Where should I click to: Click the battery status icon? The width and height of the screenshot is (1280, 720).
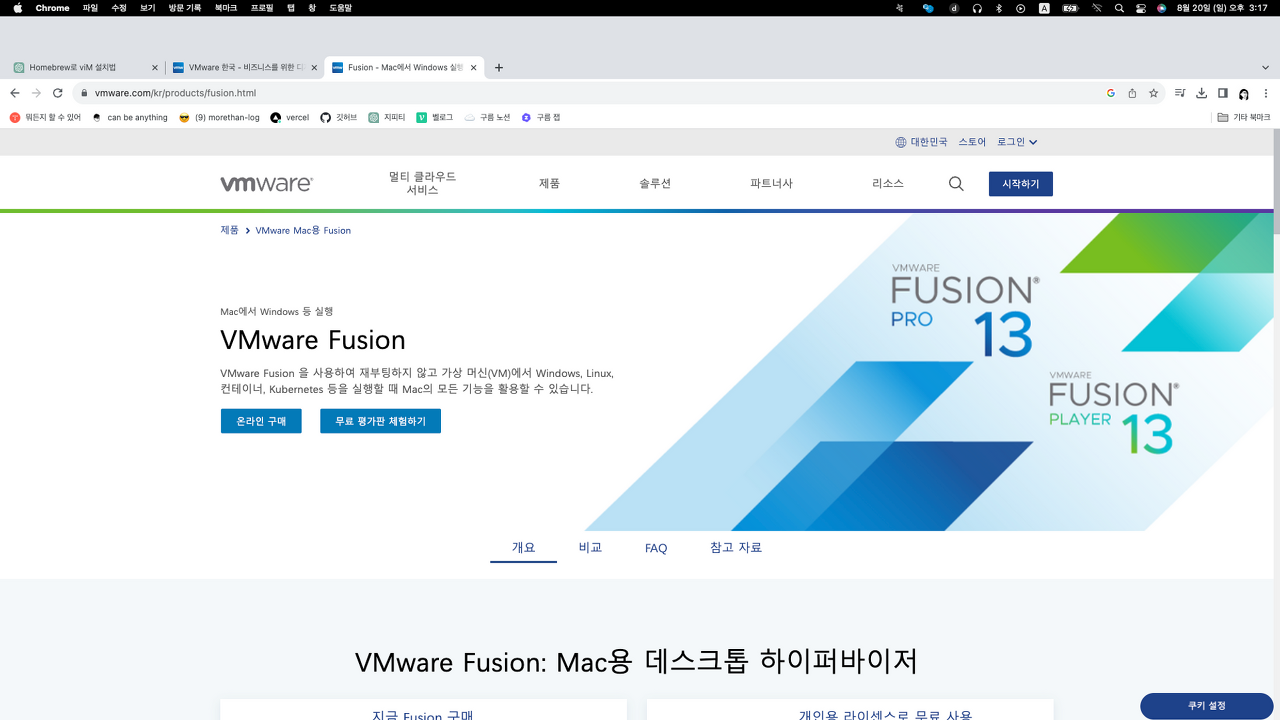pos(1071,8)
